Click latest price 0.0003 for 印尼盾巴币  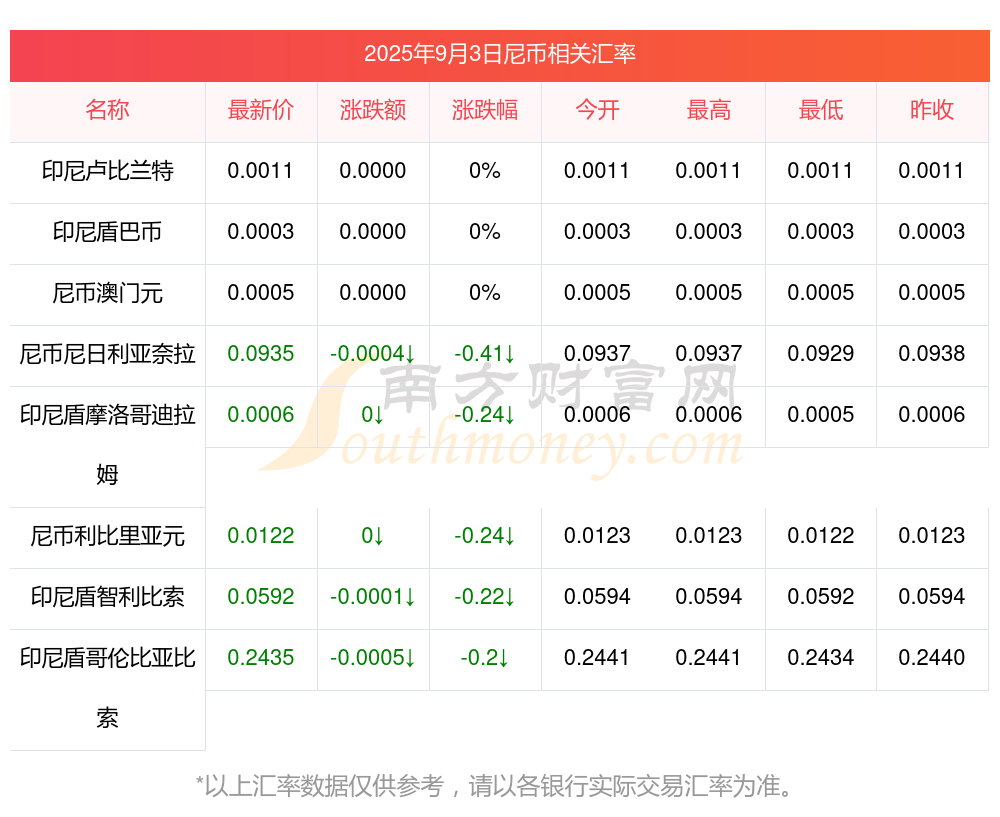tap(261, 232)
